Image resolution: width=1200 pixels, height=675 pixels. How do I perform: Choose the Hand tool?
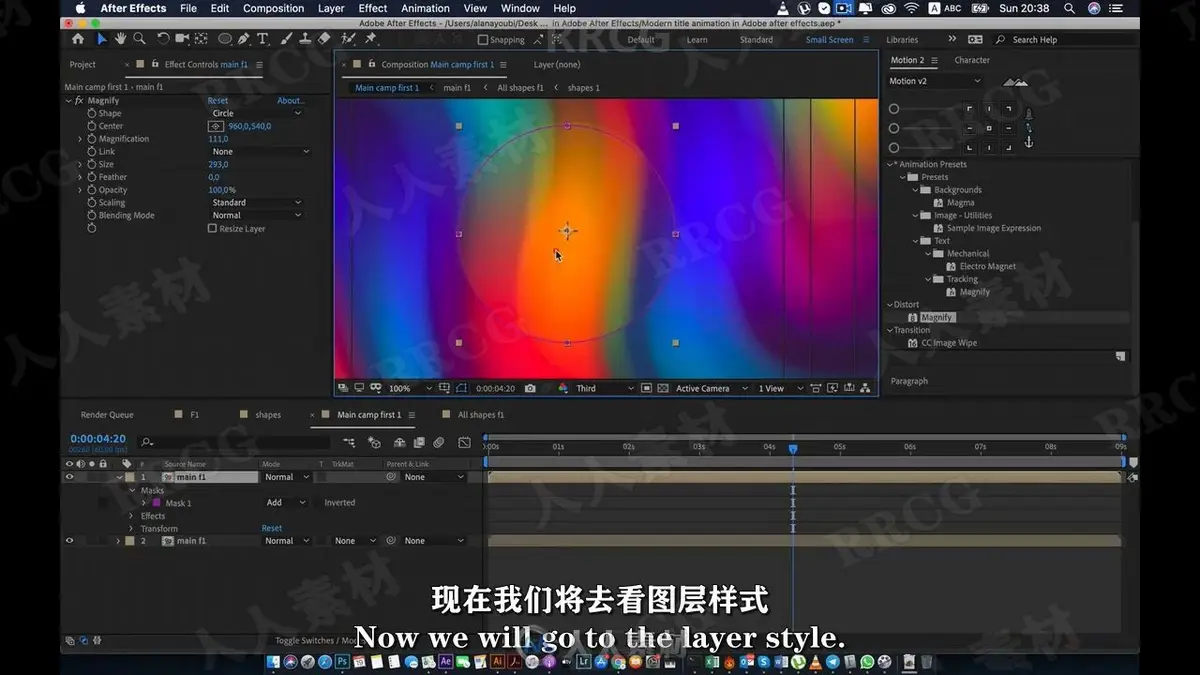120,39
